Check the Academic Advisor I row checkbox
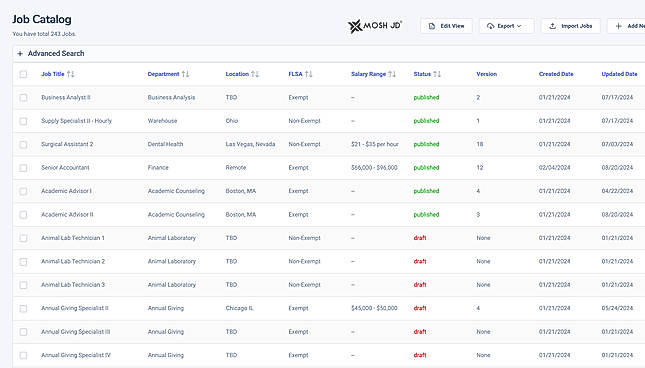Screen dimensions: 645x368 23,192
